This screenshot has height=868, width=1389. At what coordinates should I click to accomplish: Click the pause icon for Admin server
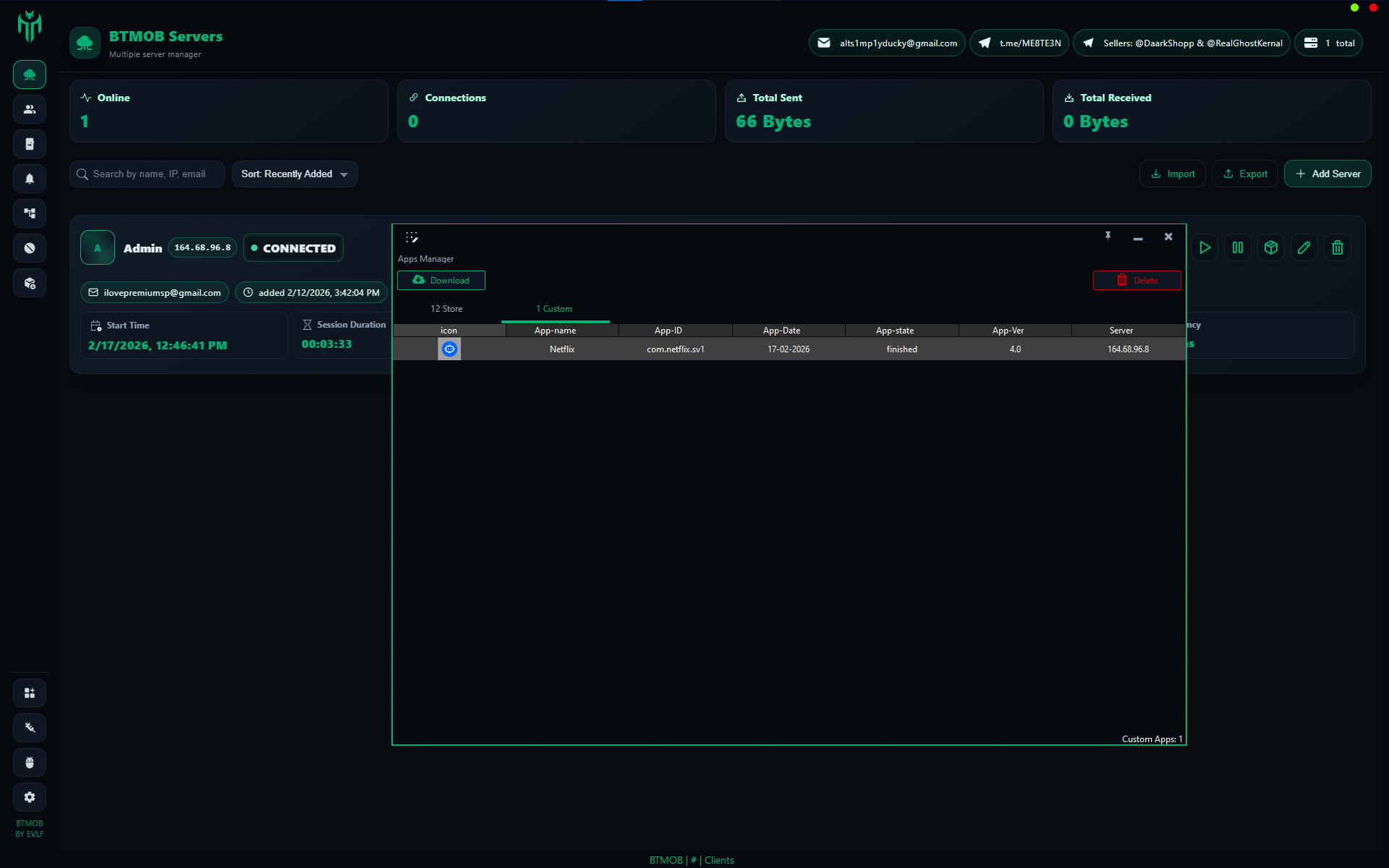tap(1238, 247)
